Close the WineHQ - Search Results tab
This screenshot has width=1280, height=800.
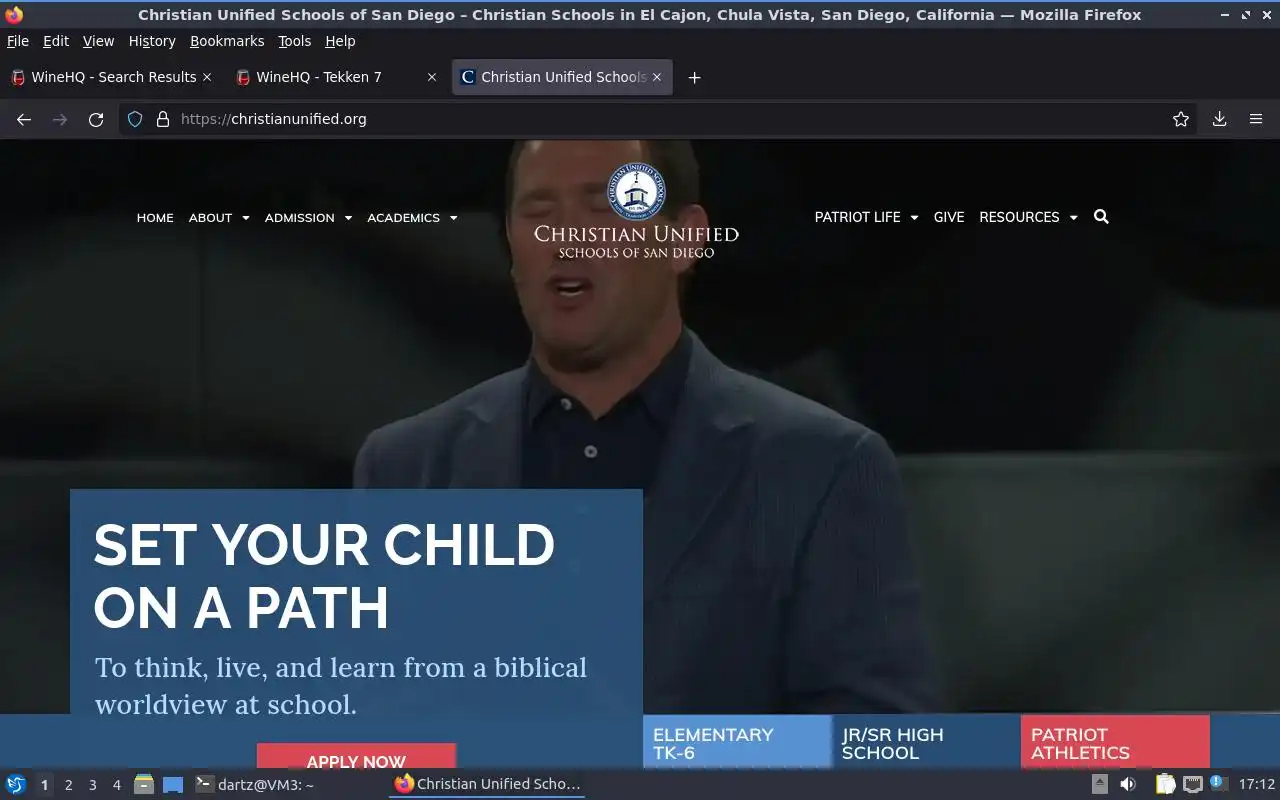tap(207, 77)
